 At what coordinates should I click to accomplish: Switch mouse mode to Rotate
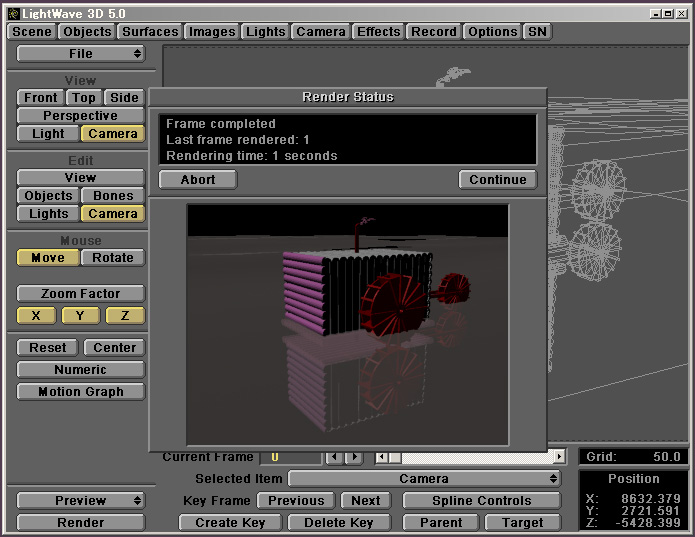(113, 258)
